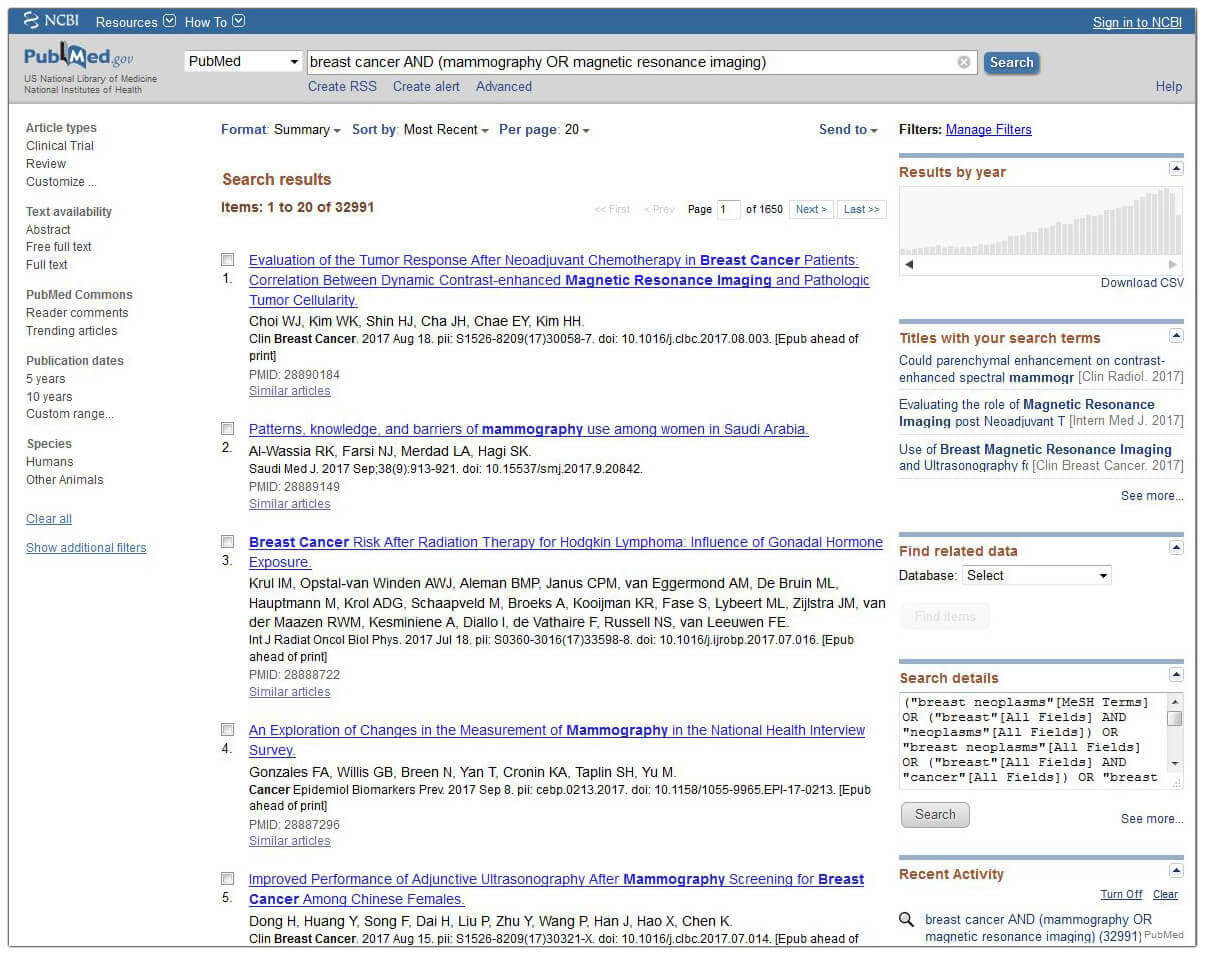Image resolution: width=1205 pixels, height=958 pixels.
Task: Open Manage Filters link
Action: (x=988, y=130)
